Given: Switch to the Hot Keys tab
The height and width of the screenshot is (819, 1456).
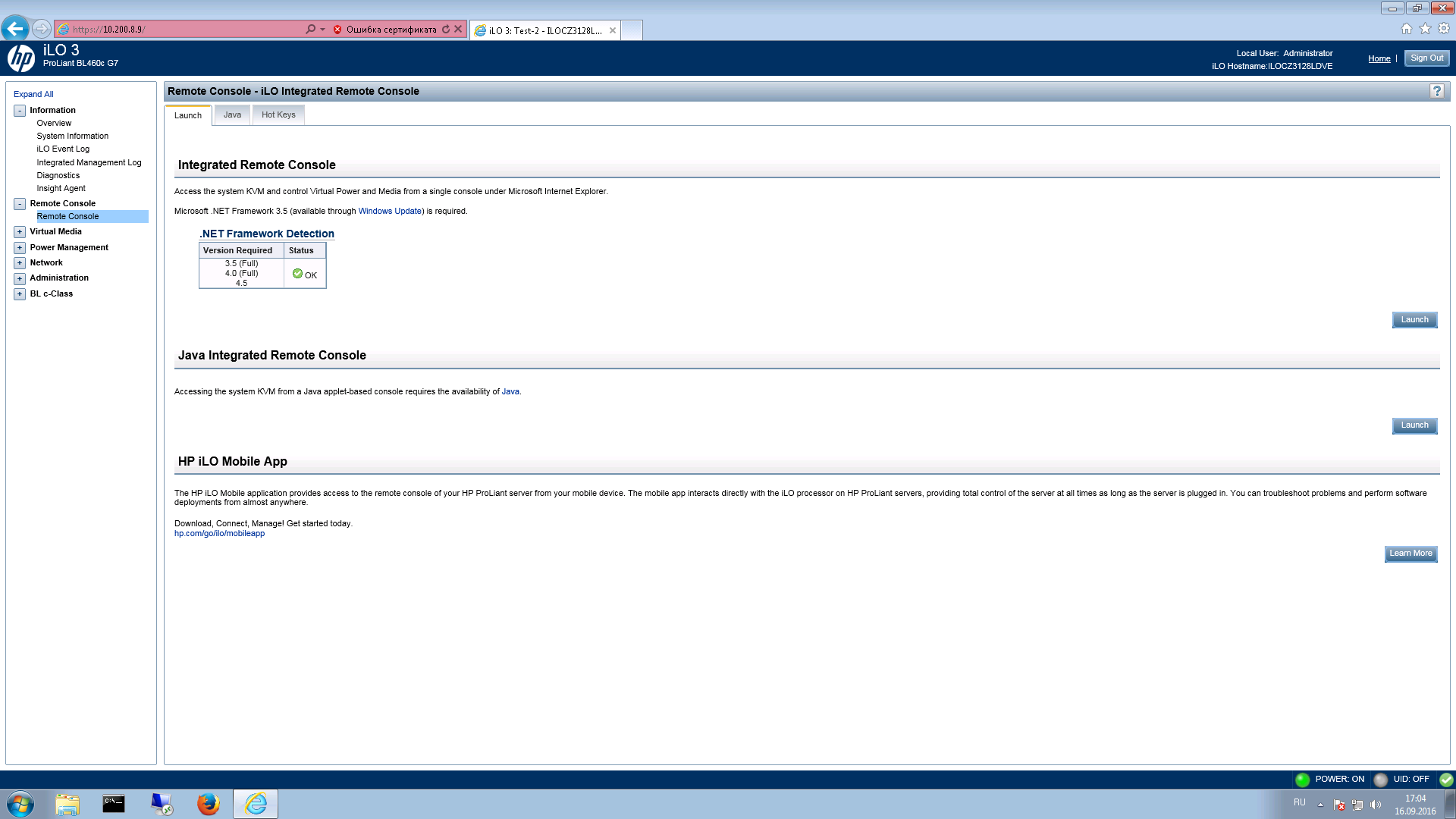Looking at the screenshot, I should tap(278, 115).
